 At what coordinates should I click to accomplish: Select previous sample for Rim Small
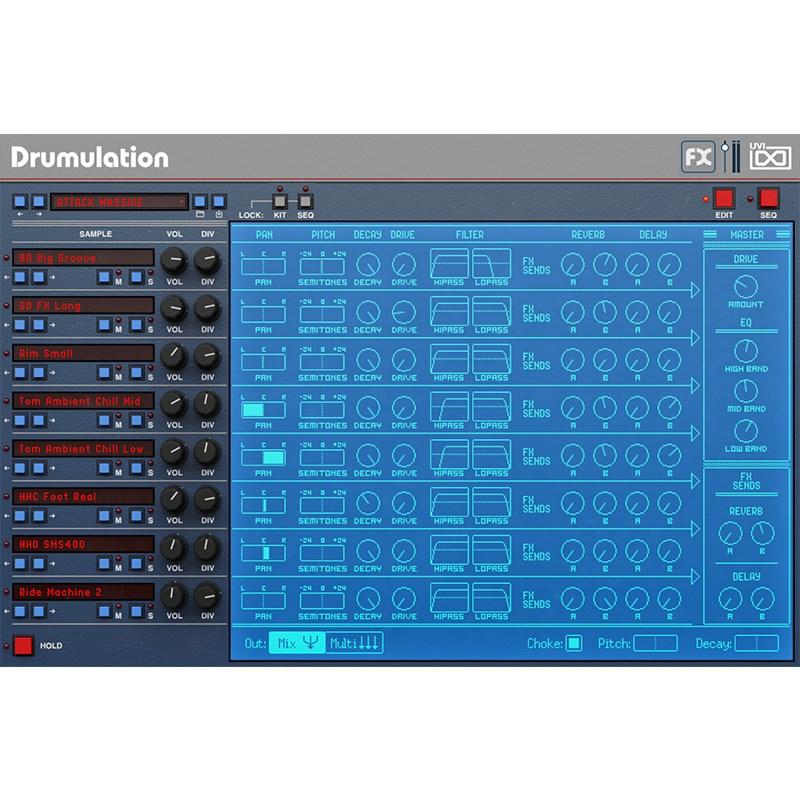[x=21, y=372]
